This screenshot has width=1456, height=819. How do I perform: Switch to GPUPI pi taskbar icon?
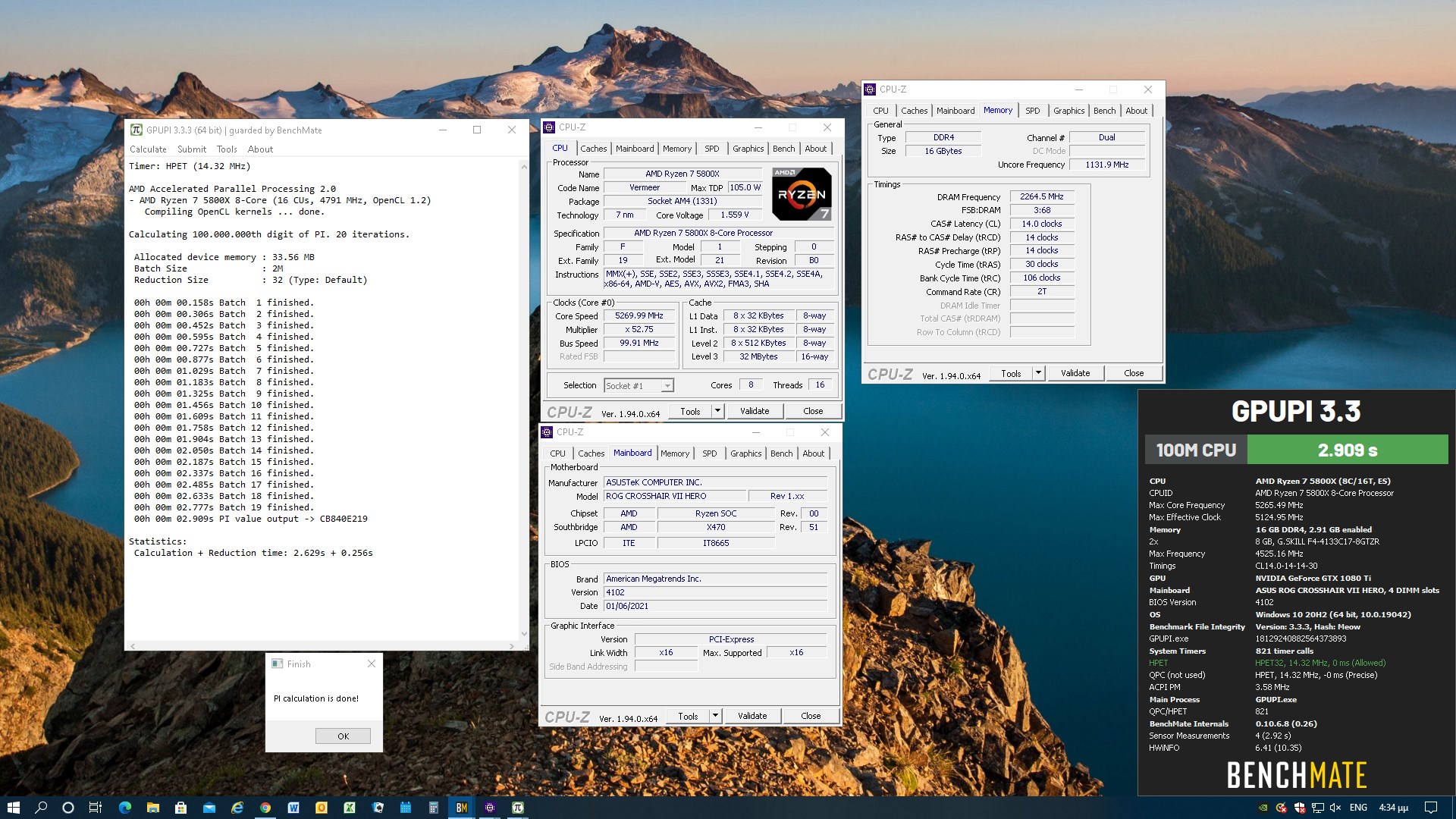[517, 808]
